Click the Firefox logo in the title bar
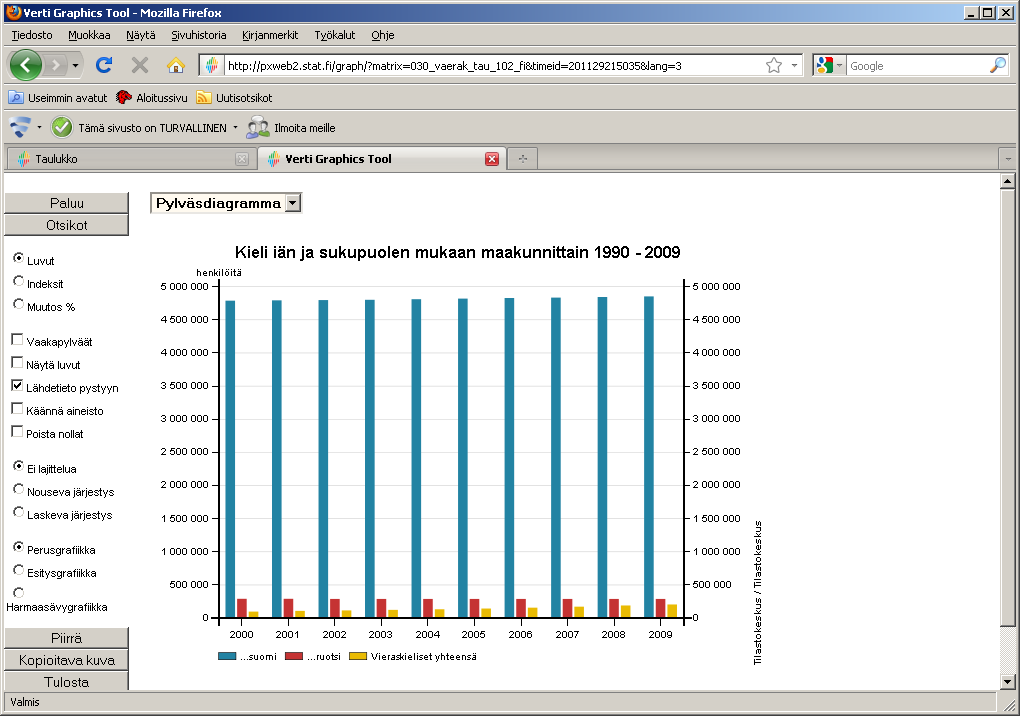 coord(13,12)
